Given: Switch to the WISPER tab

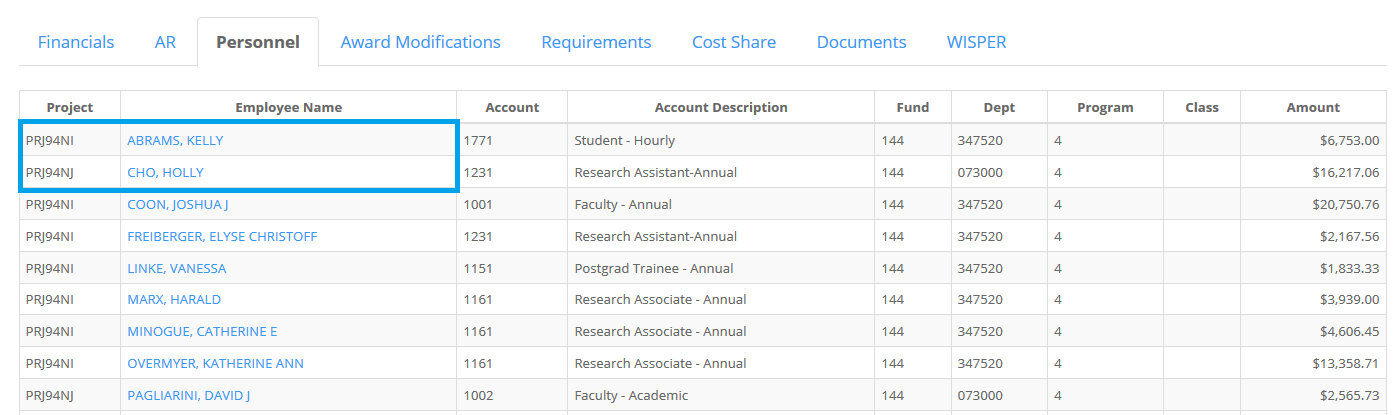Looking at the screenshot, I should (976, 42).
